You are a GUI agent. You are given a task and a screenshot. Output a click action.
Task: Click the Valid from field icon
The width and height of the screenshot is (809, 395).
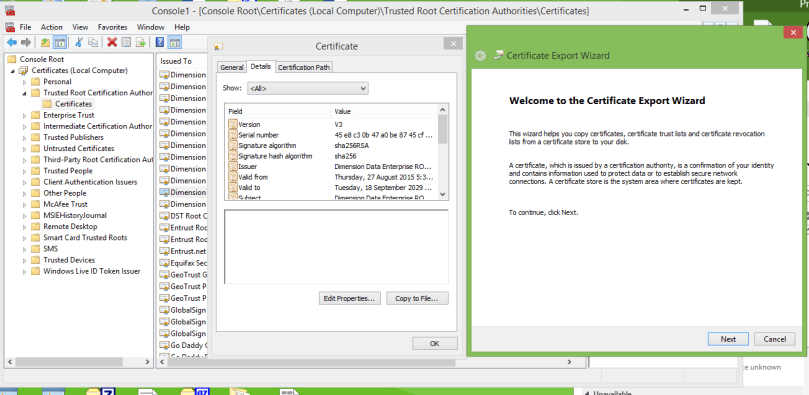233,177
